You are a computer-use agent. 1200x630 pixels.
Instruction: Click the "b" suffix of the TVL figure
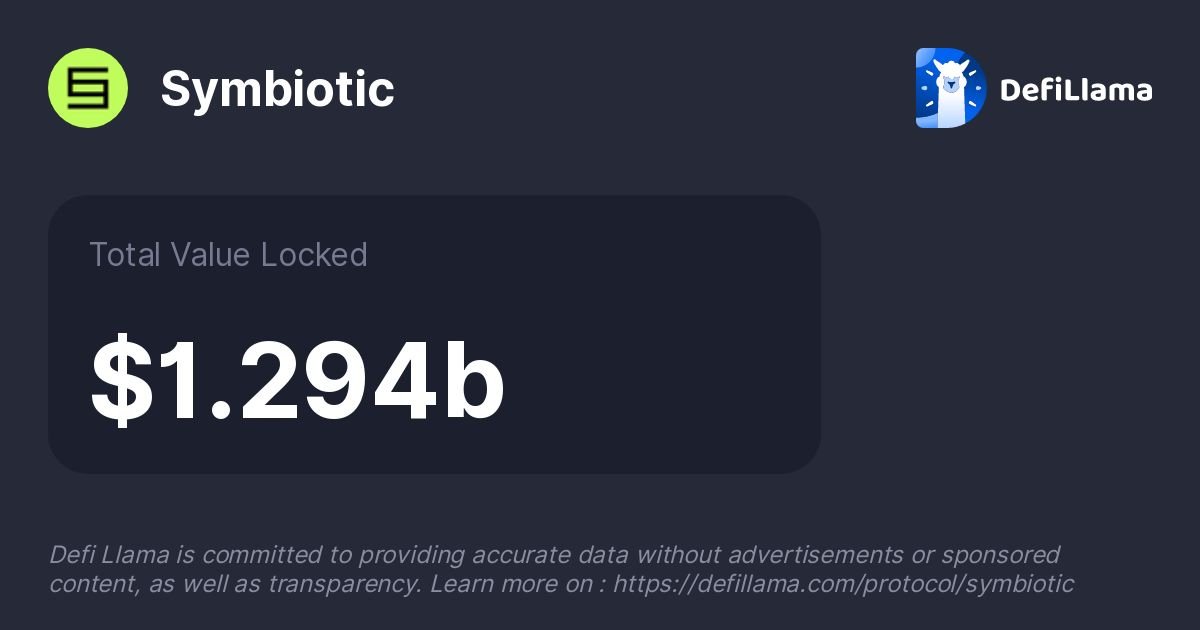[x=473, y=382]
